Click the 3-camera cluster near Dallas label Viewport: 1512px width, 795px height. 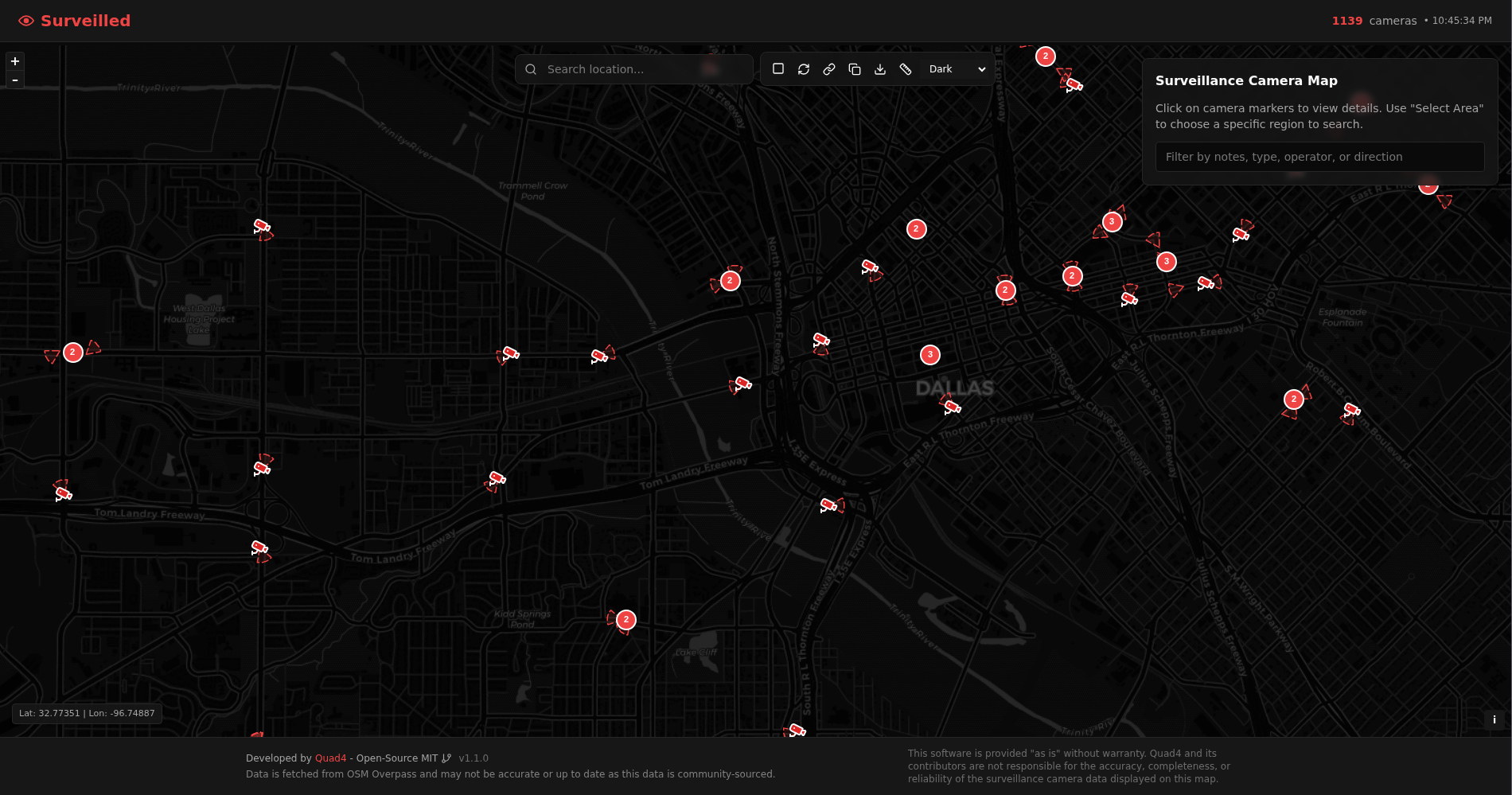929,355
